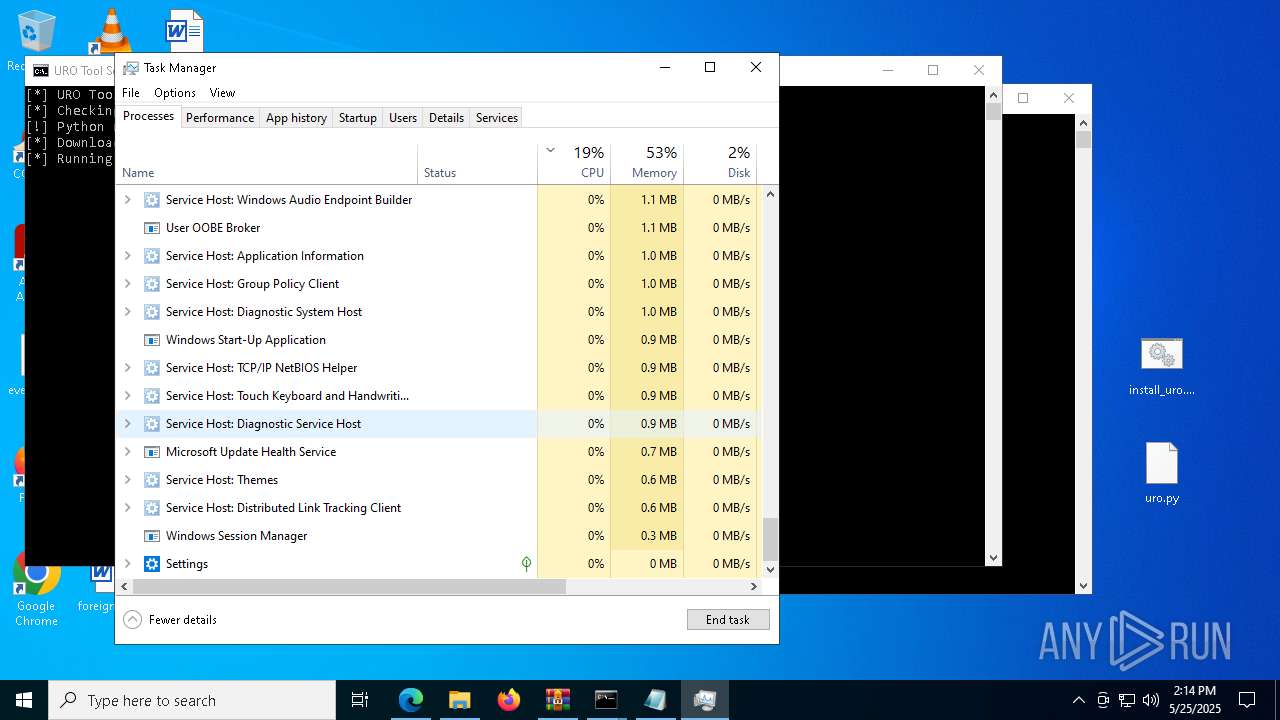Open the View menu
Screen dimensions: 1280x720
pos(222,93)
